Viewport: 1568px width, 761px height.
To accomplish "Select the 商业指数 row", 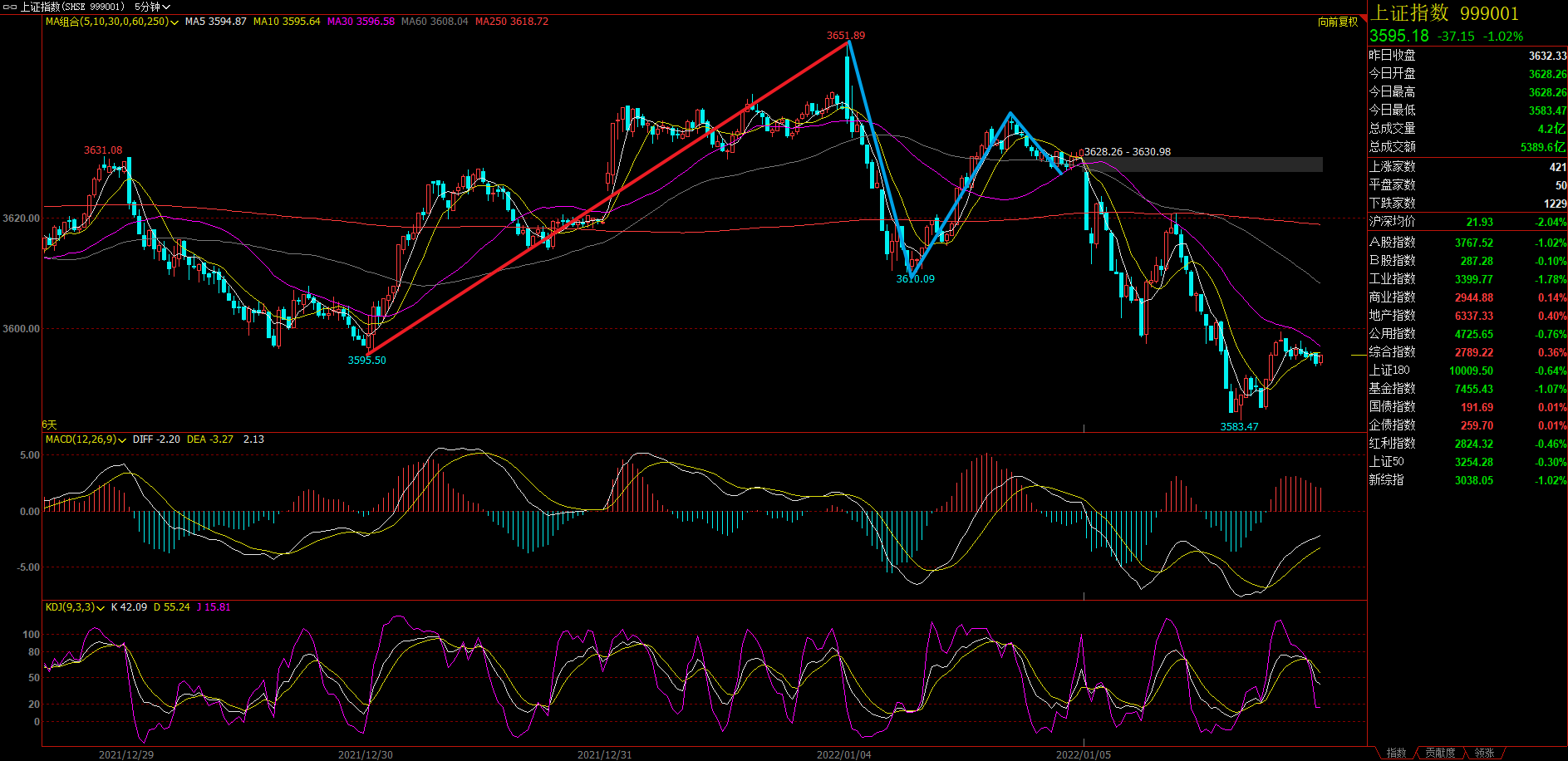I will click(x=1467, y=297).
